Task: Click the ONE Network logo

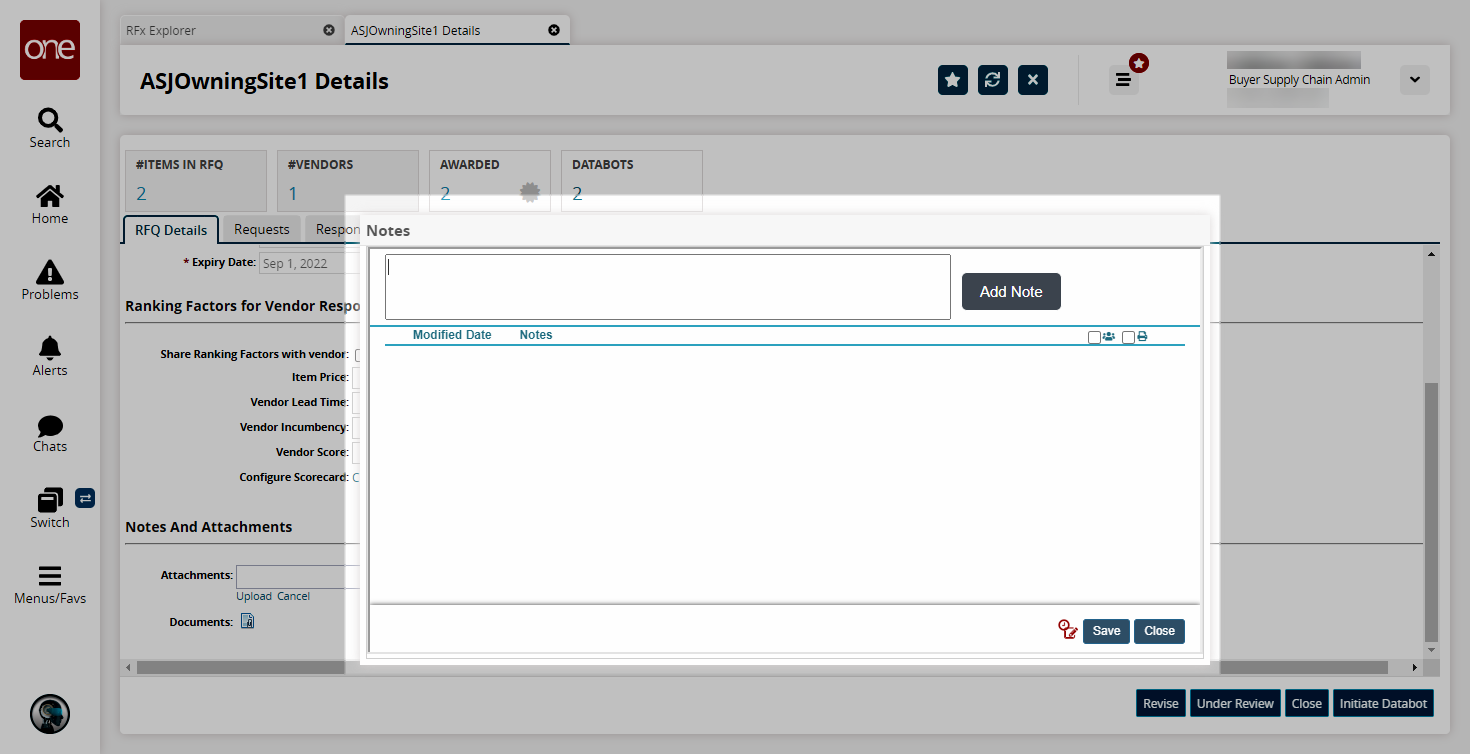Action: tap(50, 50)
